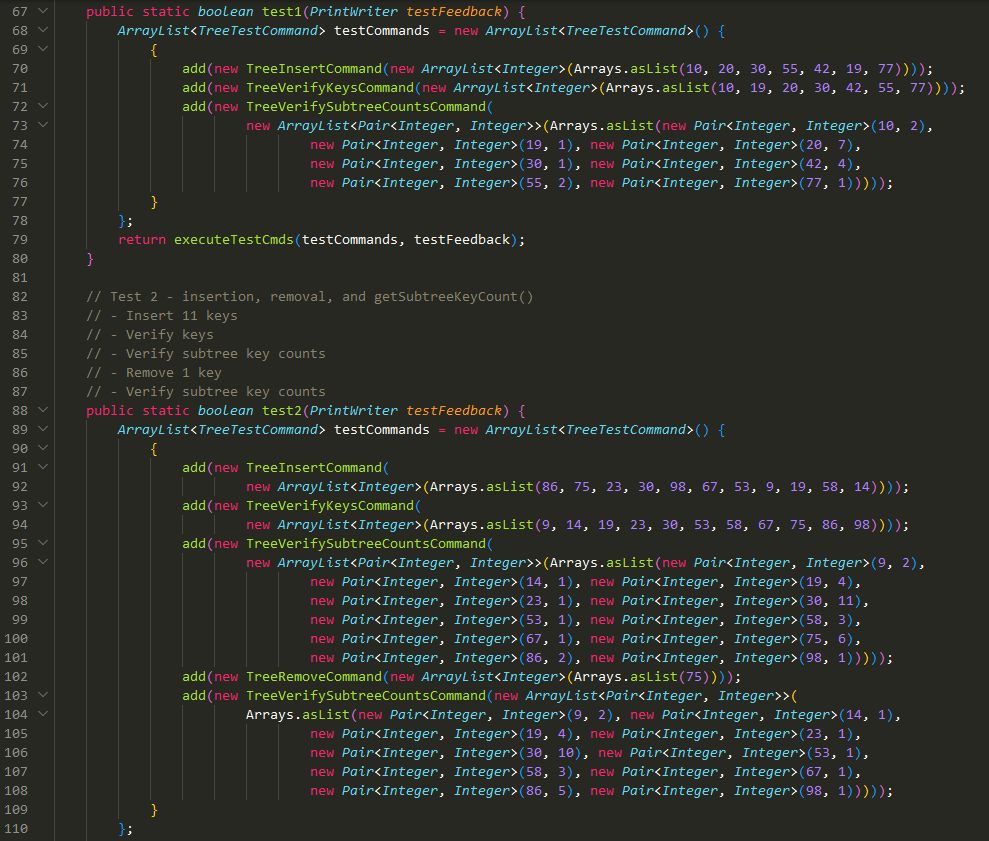Collapse the fold chevron on line 103

(44, 695)
